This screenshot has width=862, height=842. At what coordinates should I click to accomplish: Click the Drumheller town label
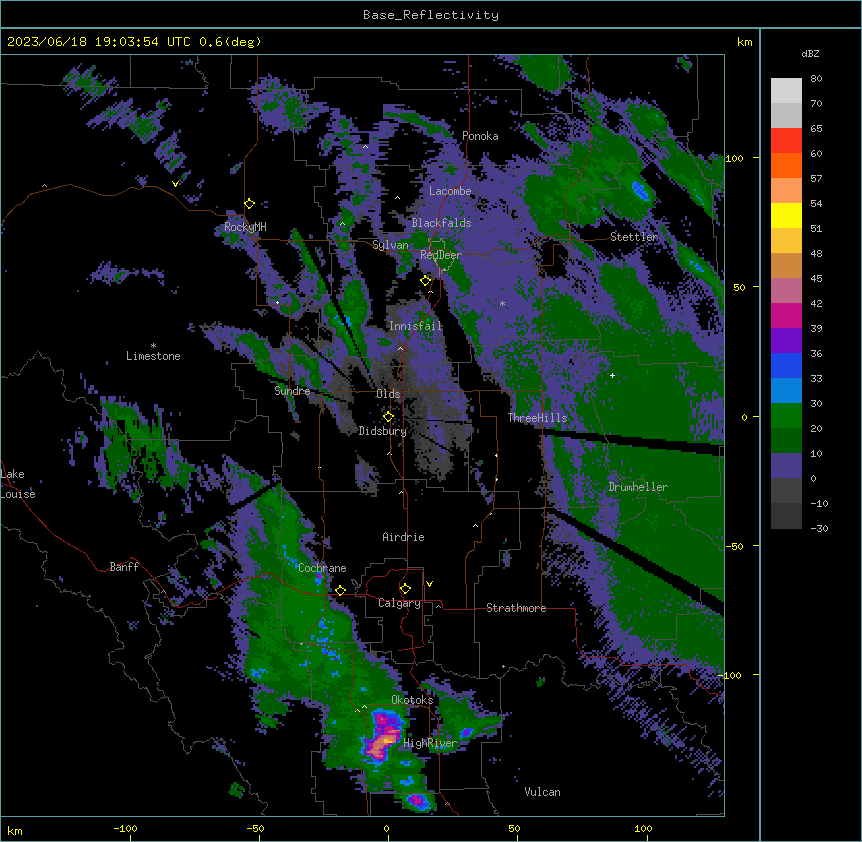(x=638, y=487)
